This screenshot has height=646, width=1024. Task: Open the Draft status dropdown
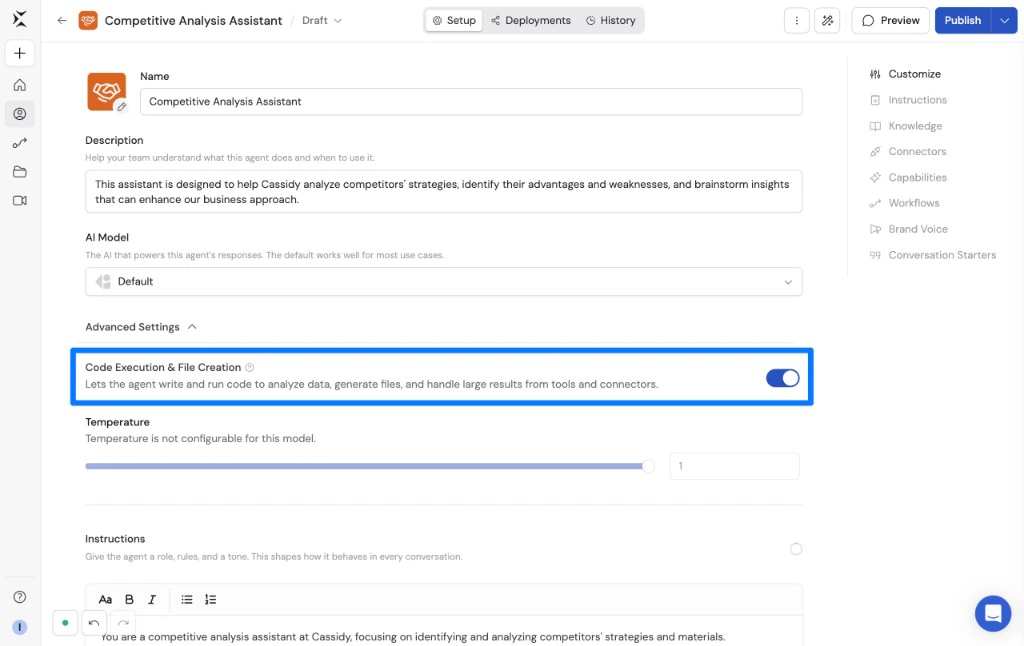[x=322, y=20]
